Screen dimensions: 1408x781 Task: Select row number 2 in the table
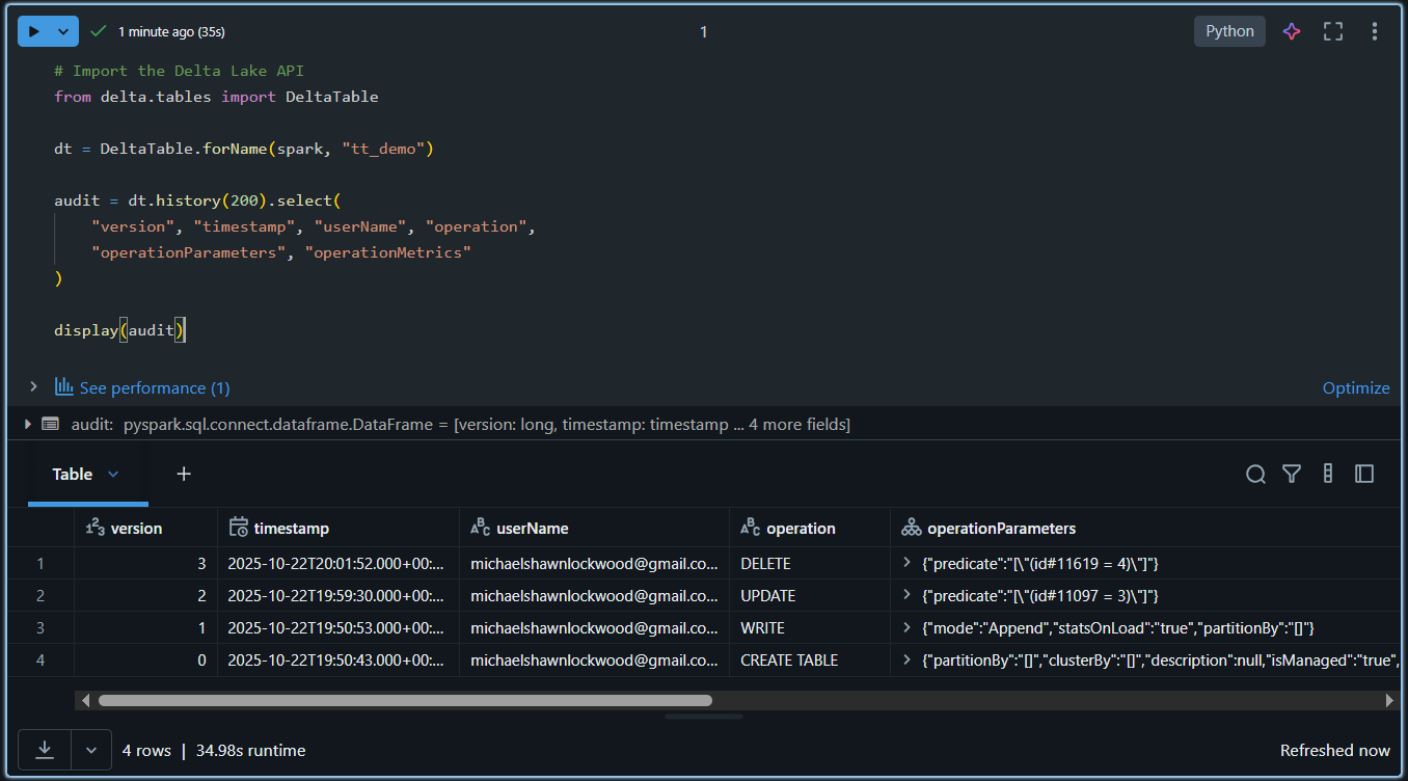pyautogui.click(x=41, y=596)
